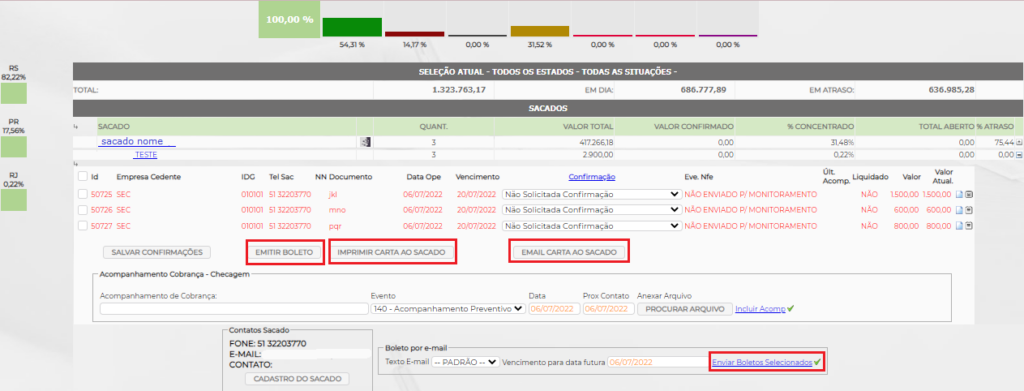Collapse the TESTE row with minus icon
This screenshot has height=391, width=1024.
pyautogui.click(x=1019, y=155)
